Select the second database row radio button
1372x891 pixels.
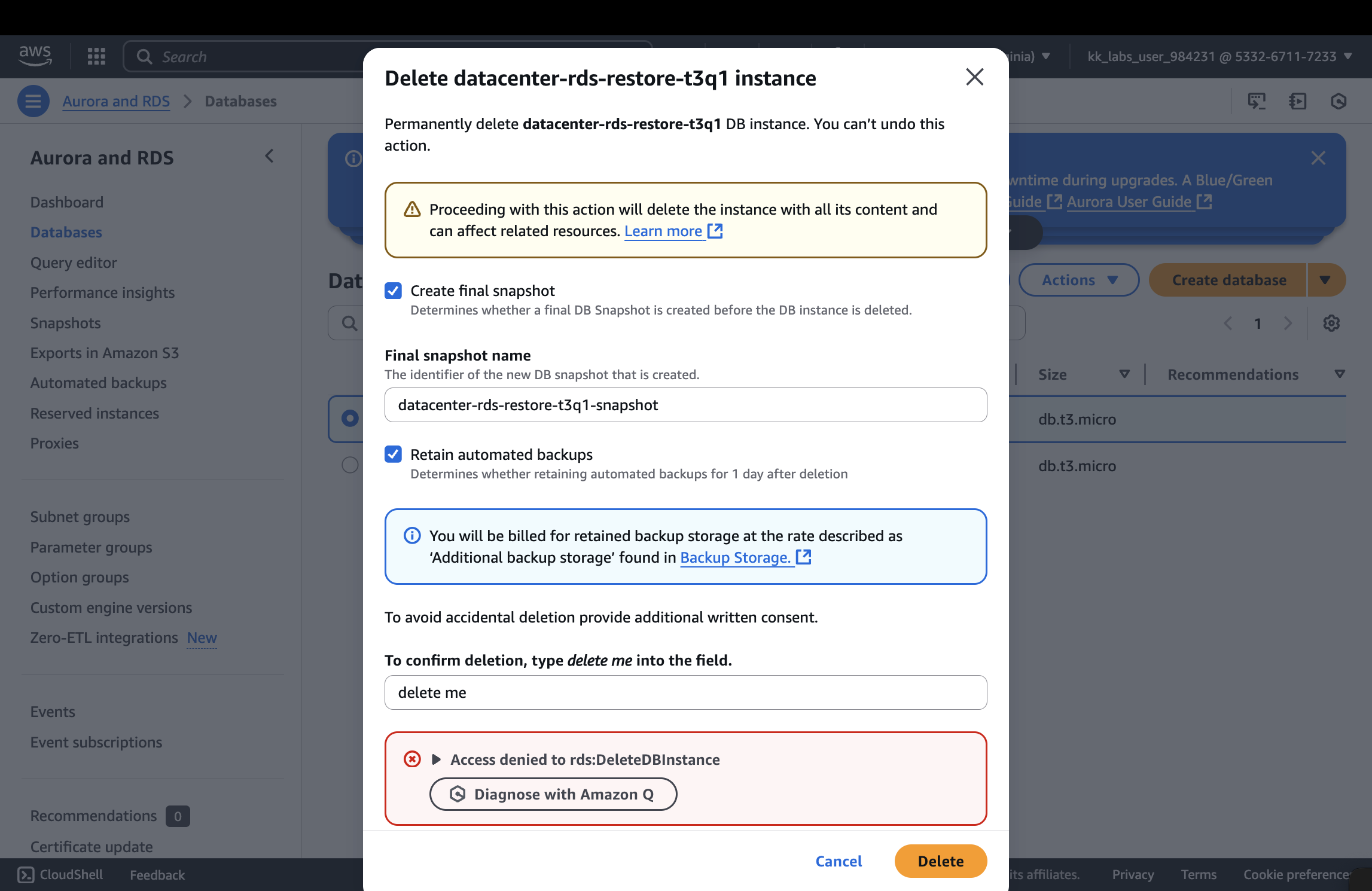350,465
